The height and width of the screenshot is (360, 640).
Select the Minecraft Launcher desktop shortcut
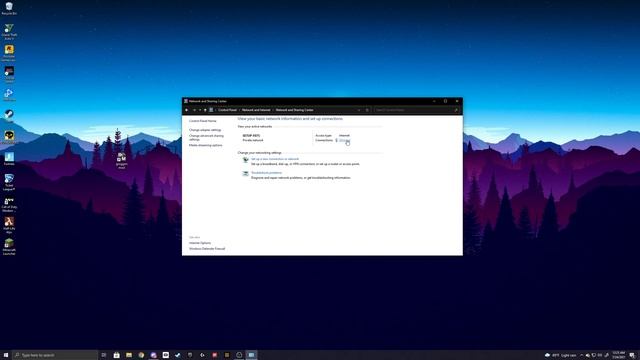[9, 247]
